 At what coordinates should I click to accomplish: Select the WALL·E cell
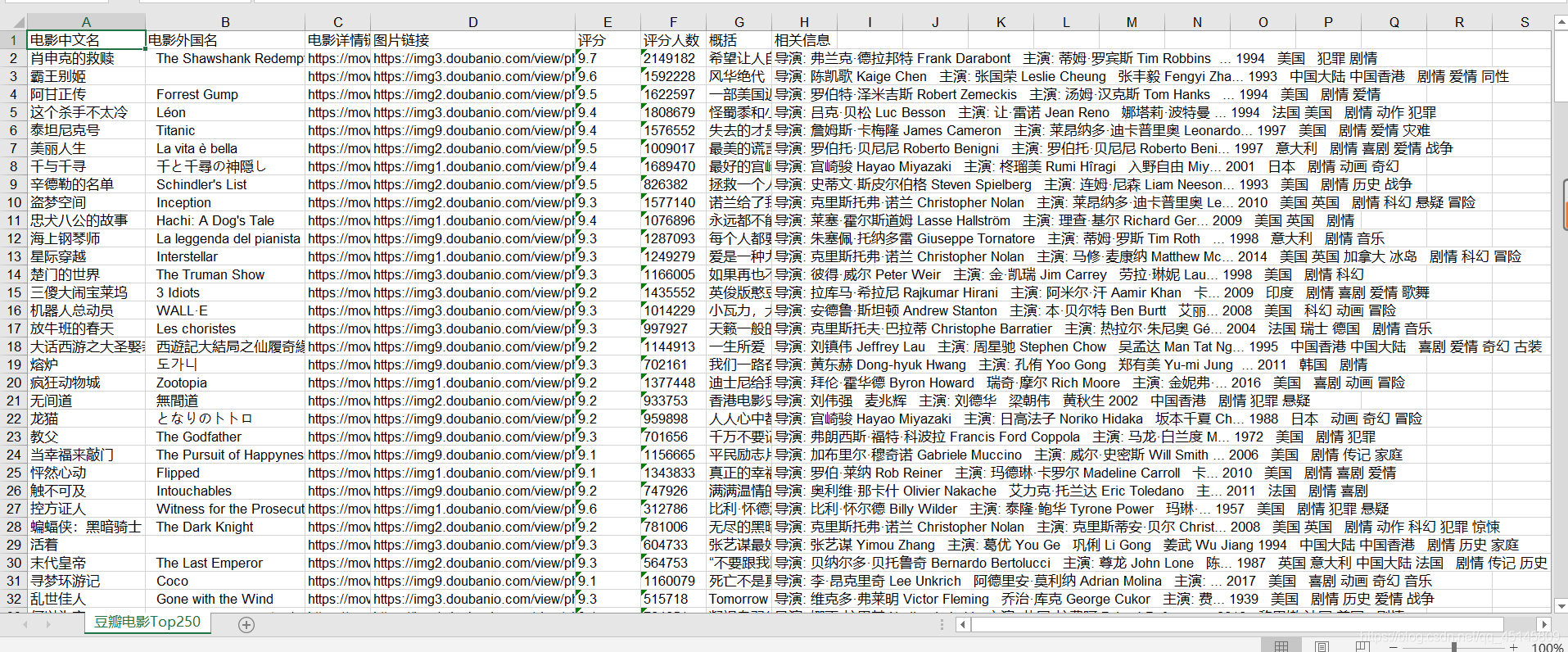[x=225, y=310]
